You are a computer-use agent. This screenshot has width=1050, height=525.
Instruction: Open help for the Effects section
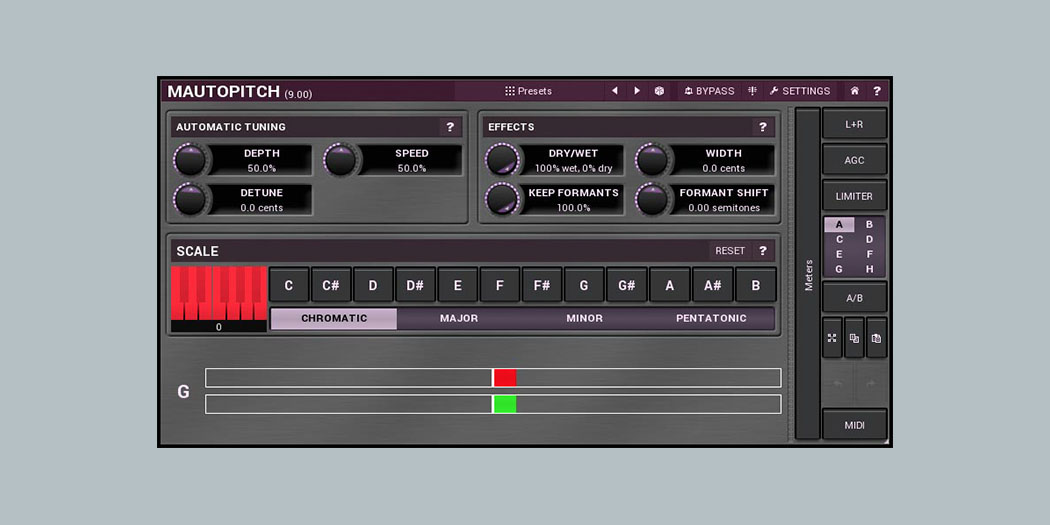point(762,127)
